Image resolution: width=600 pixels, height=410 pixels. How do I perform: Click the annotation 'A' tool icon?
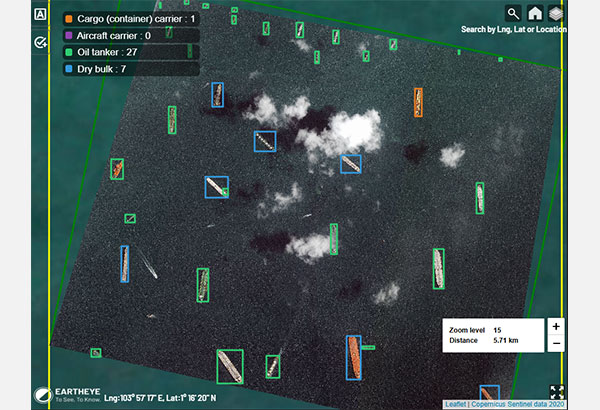(40, 16)
